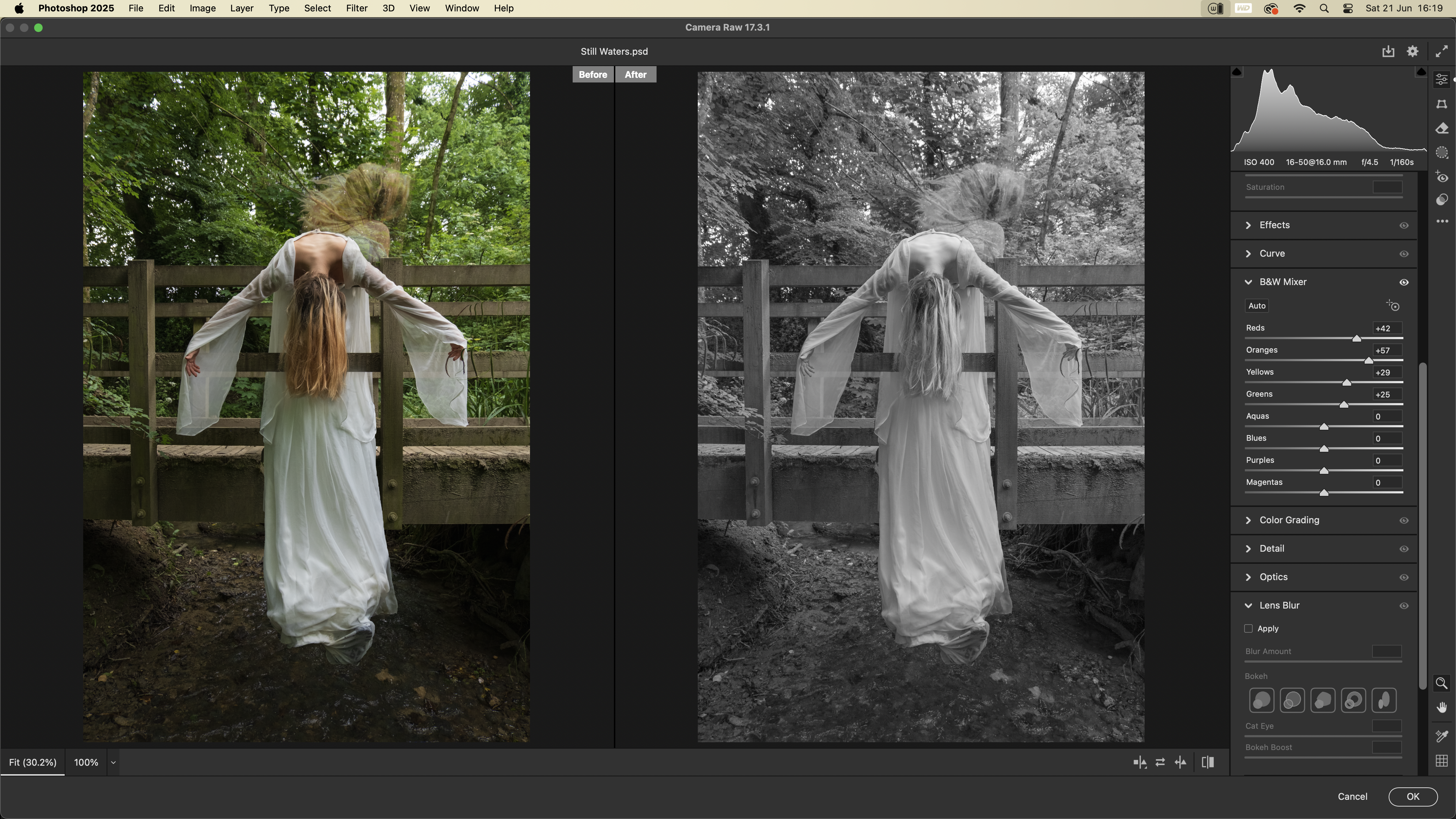This screenshot has width=1456, height=819.
Task: Toggle B&W Mixer panel visibility eye
Action: [x=1404, y=282]
